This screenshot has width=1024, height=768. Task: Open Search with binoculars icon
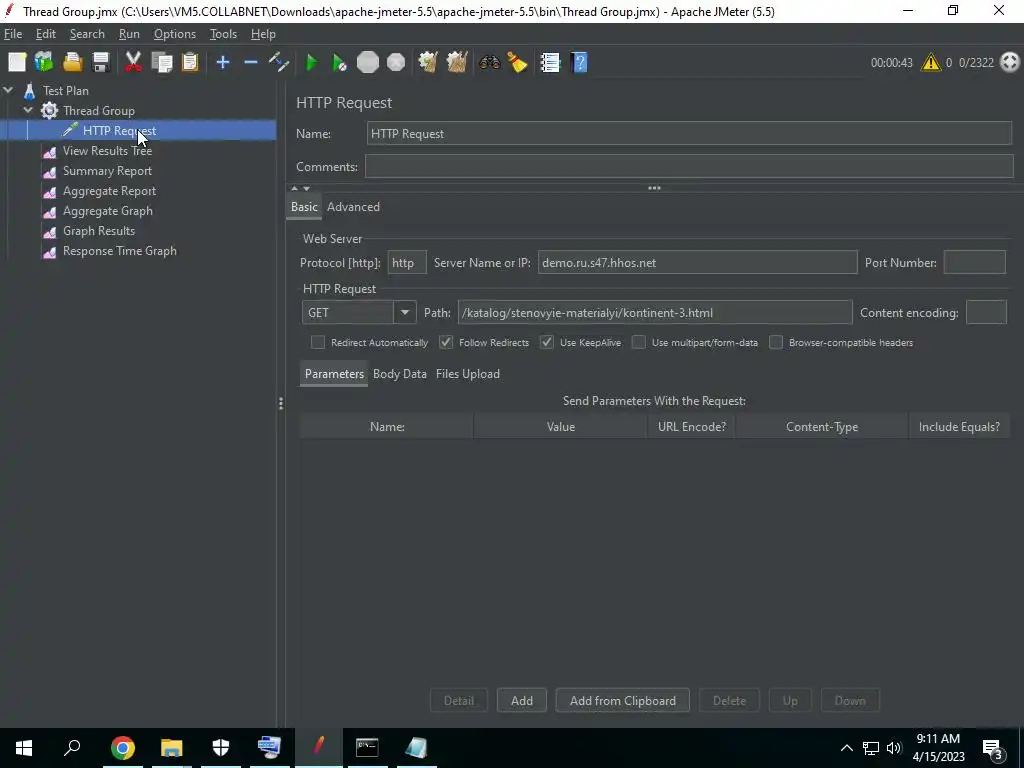489,62
